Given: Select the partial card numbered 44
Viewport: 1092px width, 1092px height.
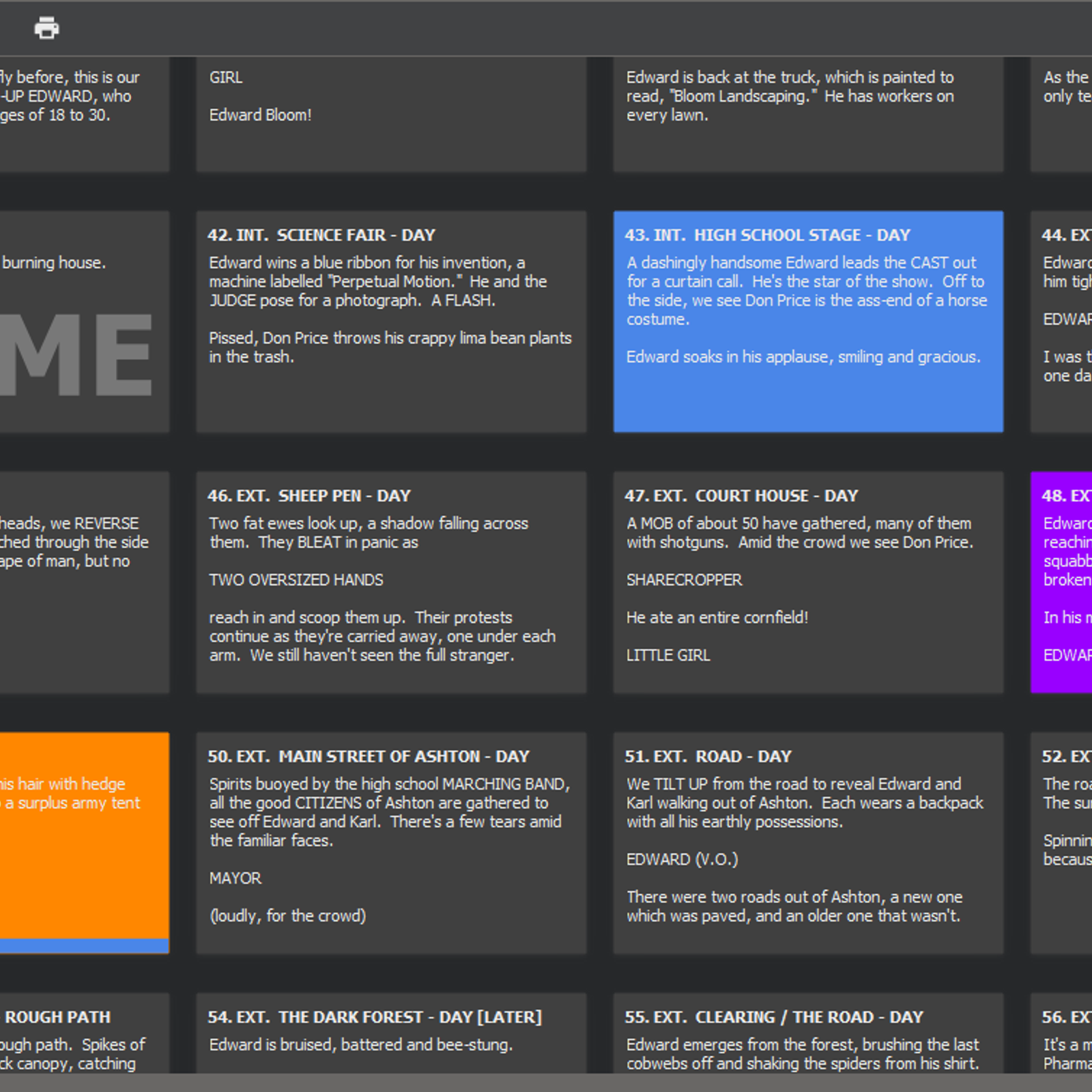Looking at the screenshot, I should (1061, 321).
